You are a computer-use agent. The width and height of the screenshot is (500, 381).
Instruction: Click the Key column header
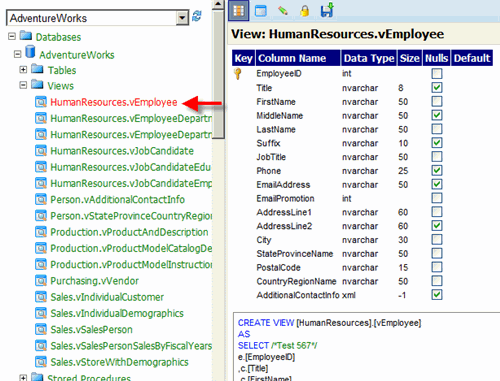click(244, 58)
